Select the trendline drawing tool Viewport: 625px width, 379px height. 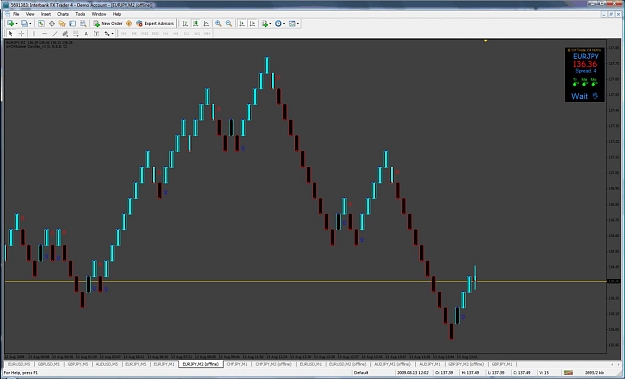tap(55, 33)
